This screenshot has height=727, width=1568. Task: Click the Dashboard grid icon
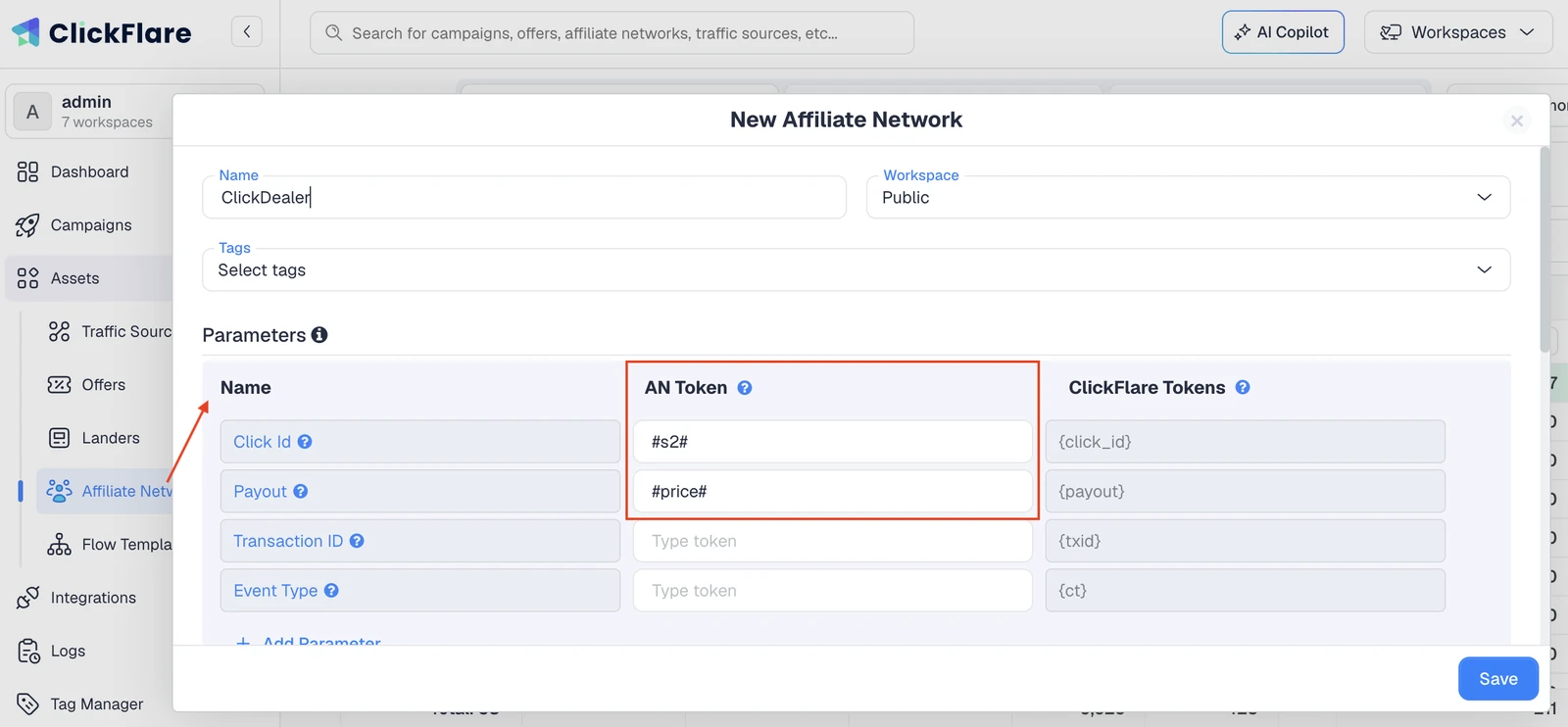click(x=27, y=172)
